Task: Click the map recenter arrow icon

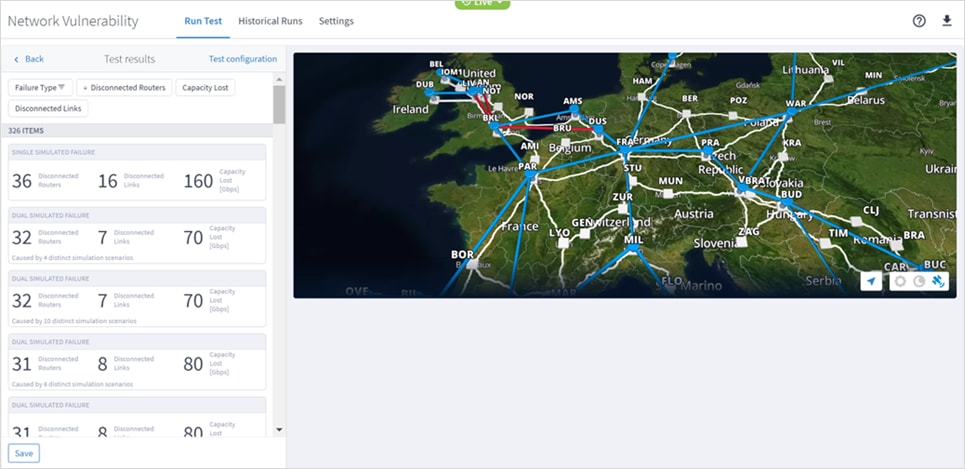Action: pyautogui.click(x=871, y=281)
